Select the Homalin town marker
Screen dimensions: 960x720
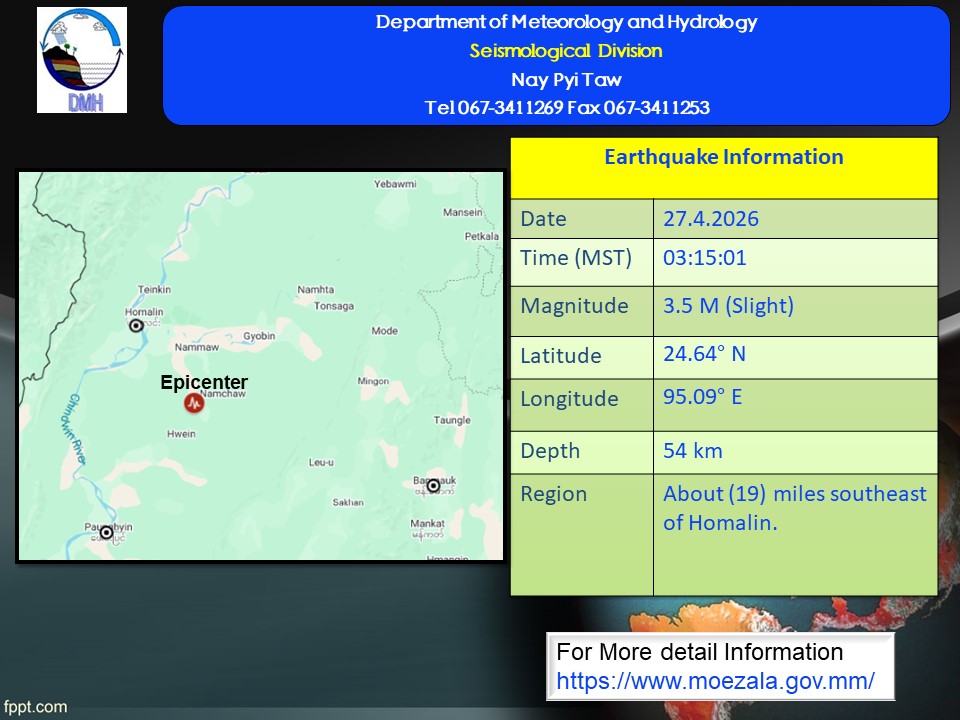[x=136, y=325]
